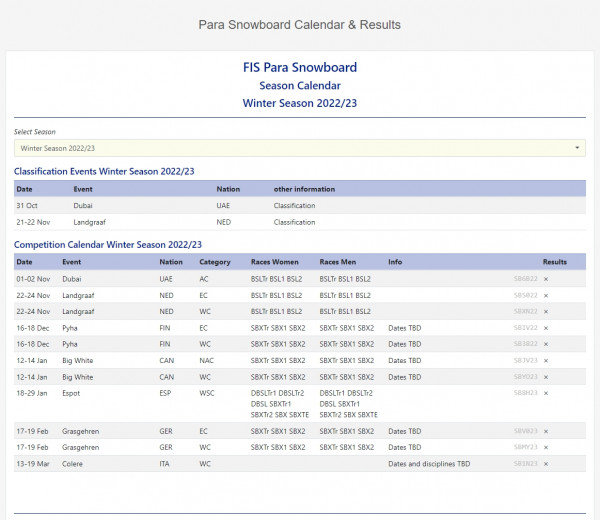Screen dimensions: 600x520
Task: Click the × icon in the Big White NAC row
Action: (x=546, y=361)
